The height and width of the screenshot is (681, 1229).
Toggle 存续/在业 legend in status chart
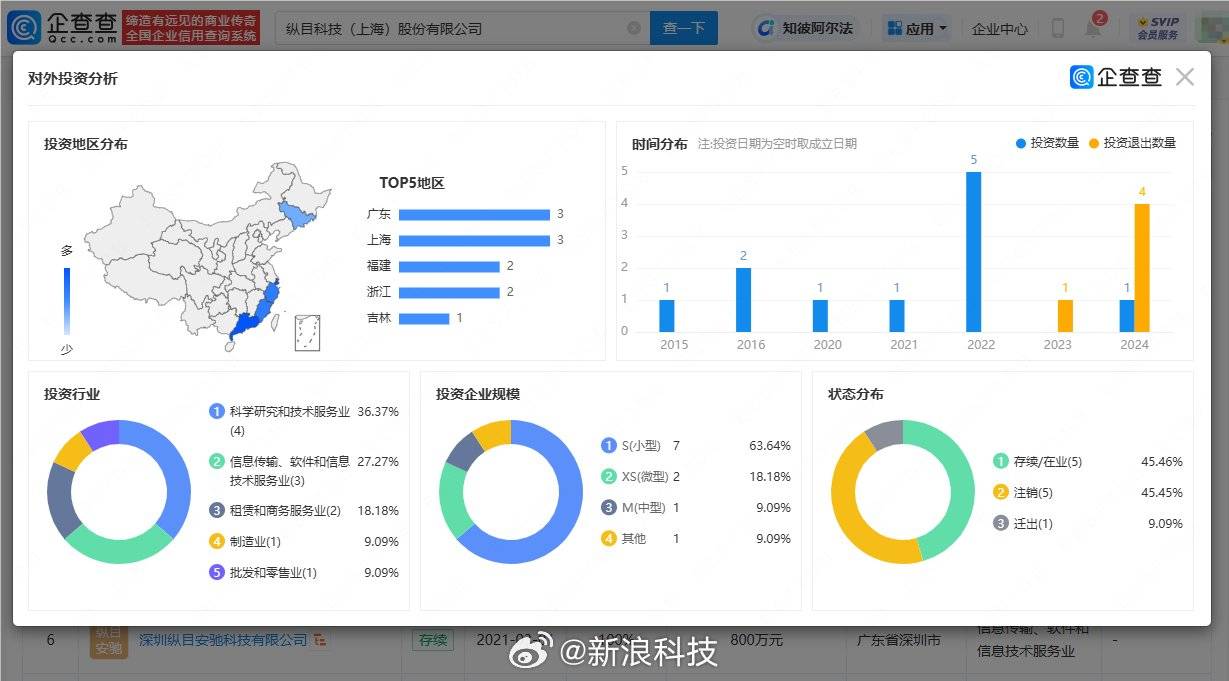(x=1038, y=461)
